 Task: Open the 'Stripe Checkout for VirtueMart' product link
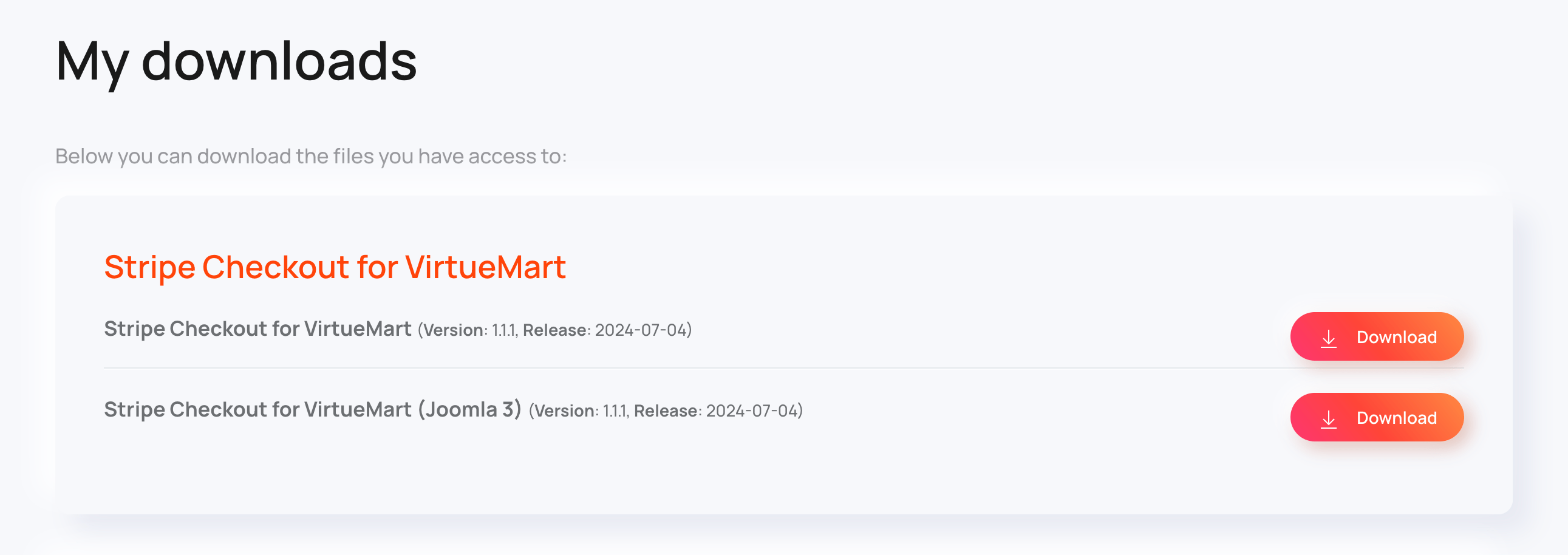click(x=335, y=266)
